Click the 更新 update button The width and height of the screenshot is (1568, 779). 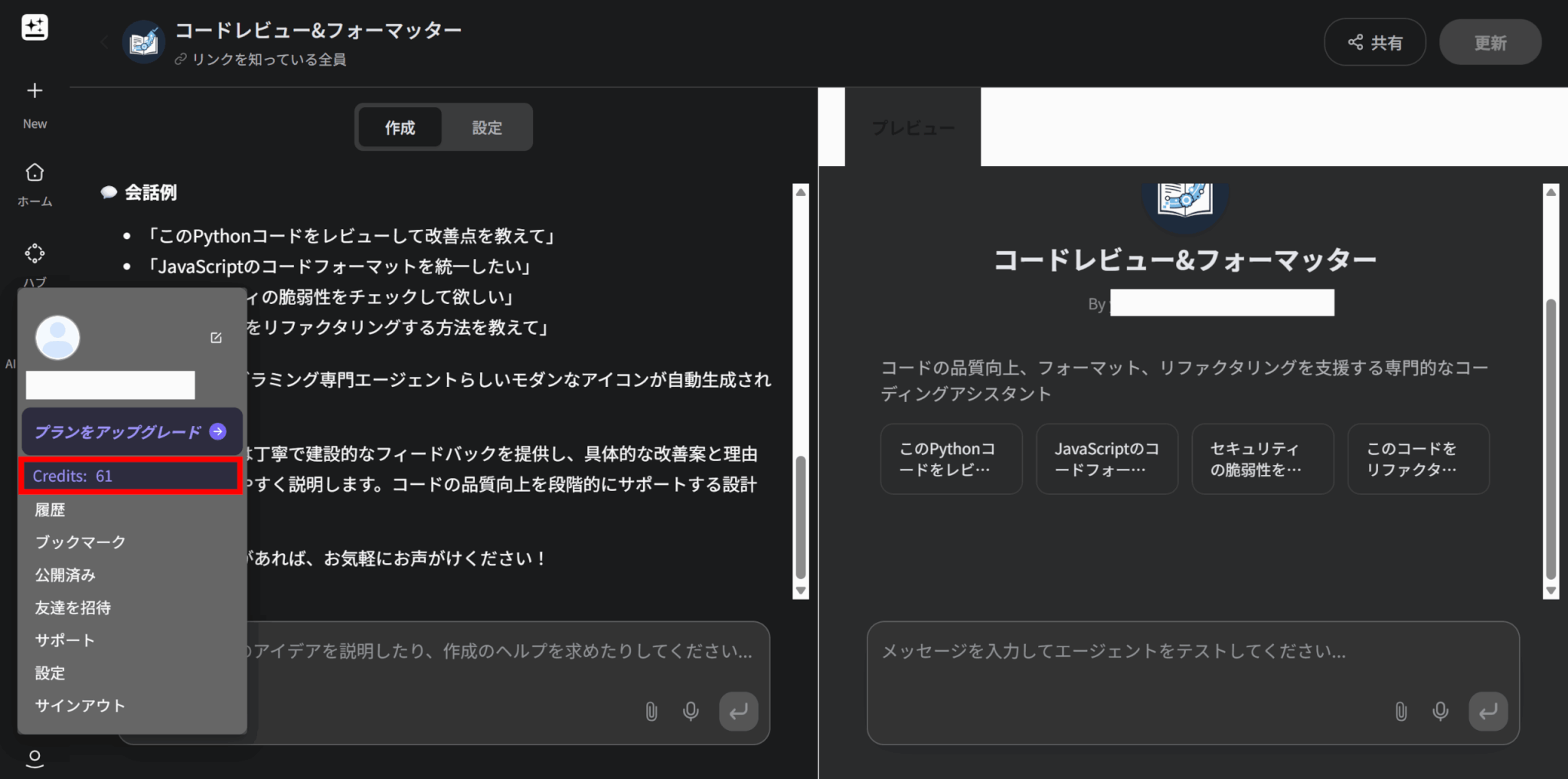point(1490,43)
